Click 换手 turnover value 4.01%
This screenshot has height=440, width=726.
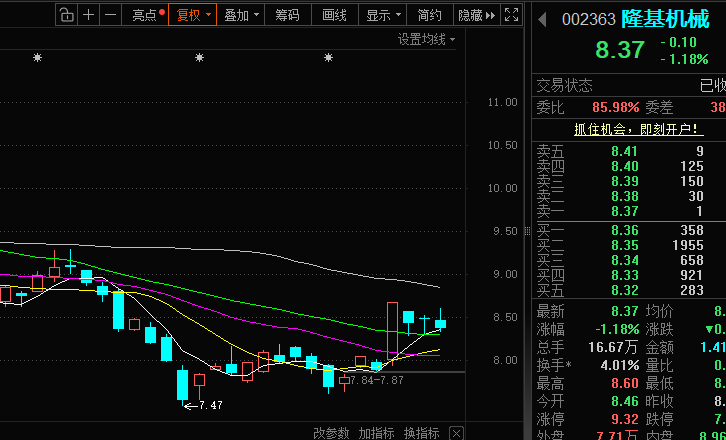[620, 365]
